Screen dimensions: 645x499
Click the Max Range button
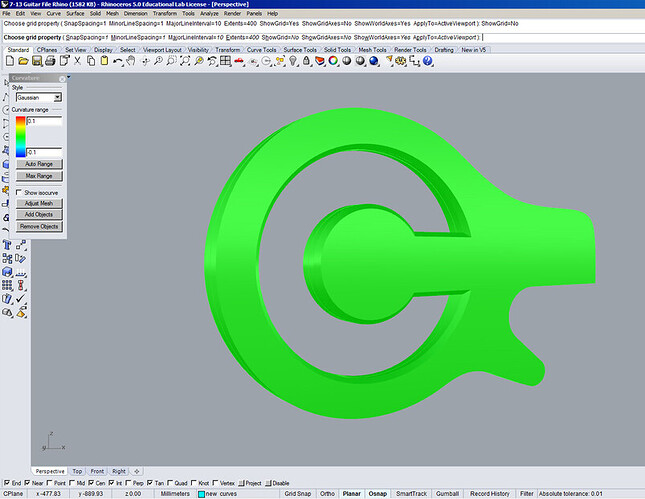click(39, 176)
